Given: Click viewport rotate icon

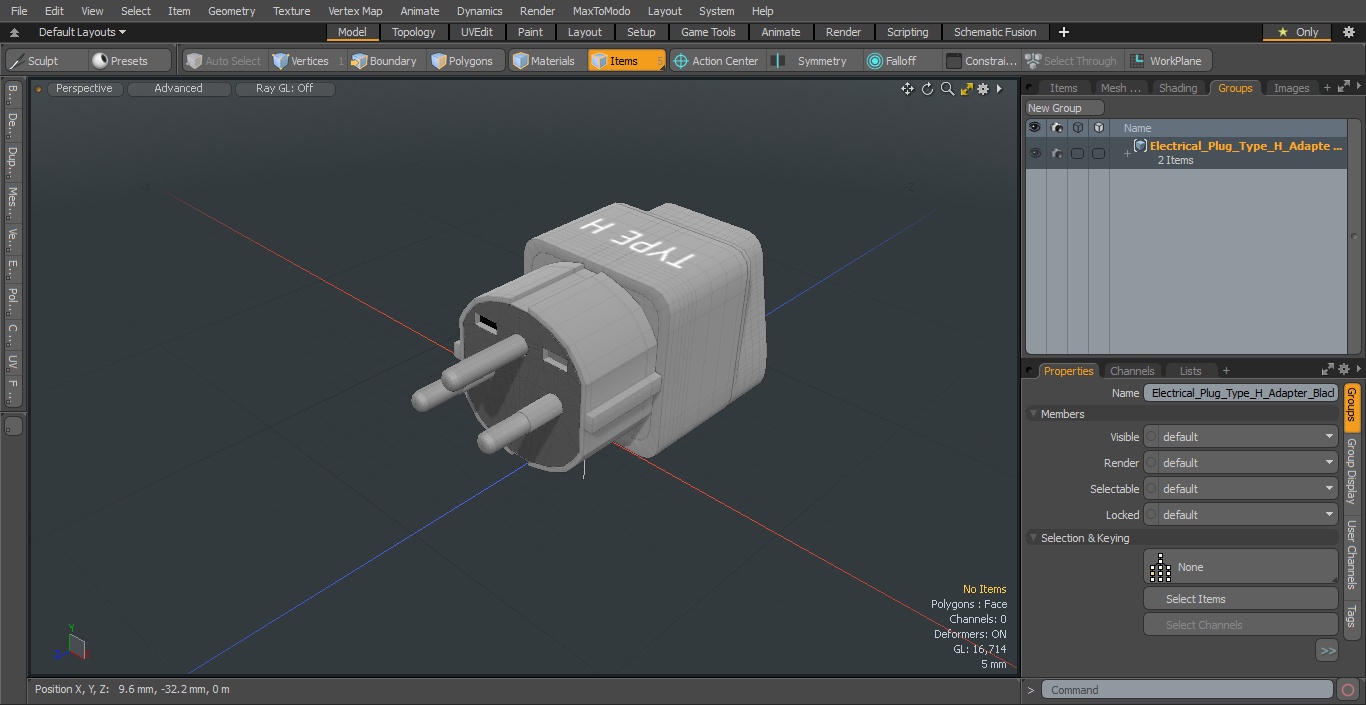Looking at the screenshot, I should point(927,89).
